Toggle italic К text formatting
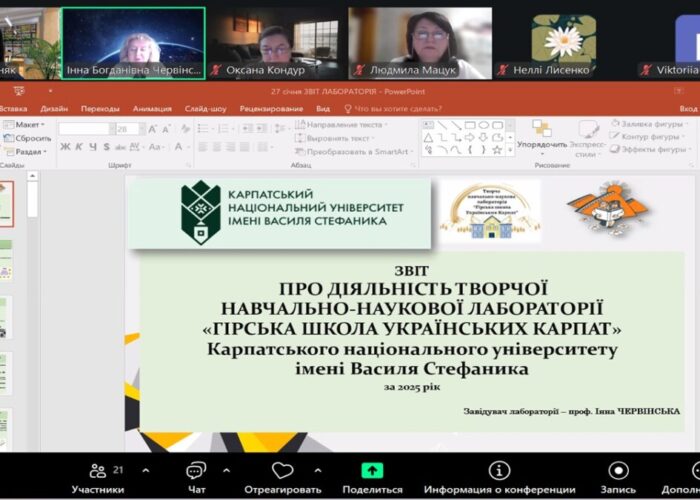This screenshot has width=700, height=500. click(x=78, y=147)
